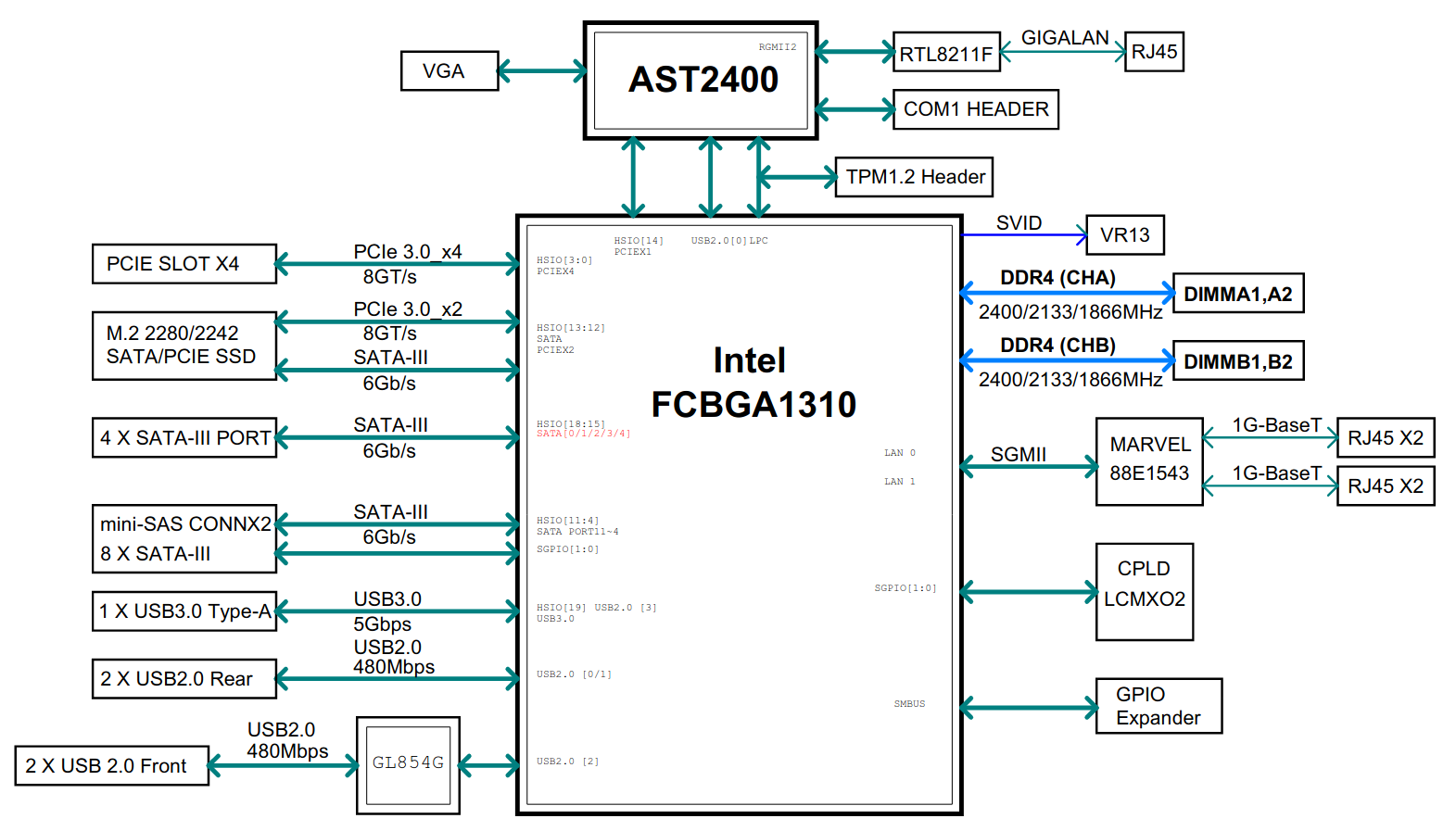Click the GPIO Expander box

(x=1158, y=706)
